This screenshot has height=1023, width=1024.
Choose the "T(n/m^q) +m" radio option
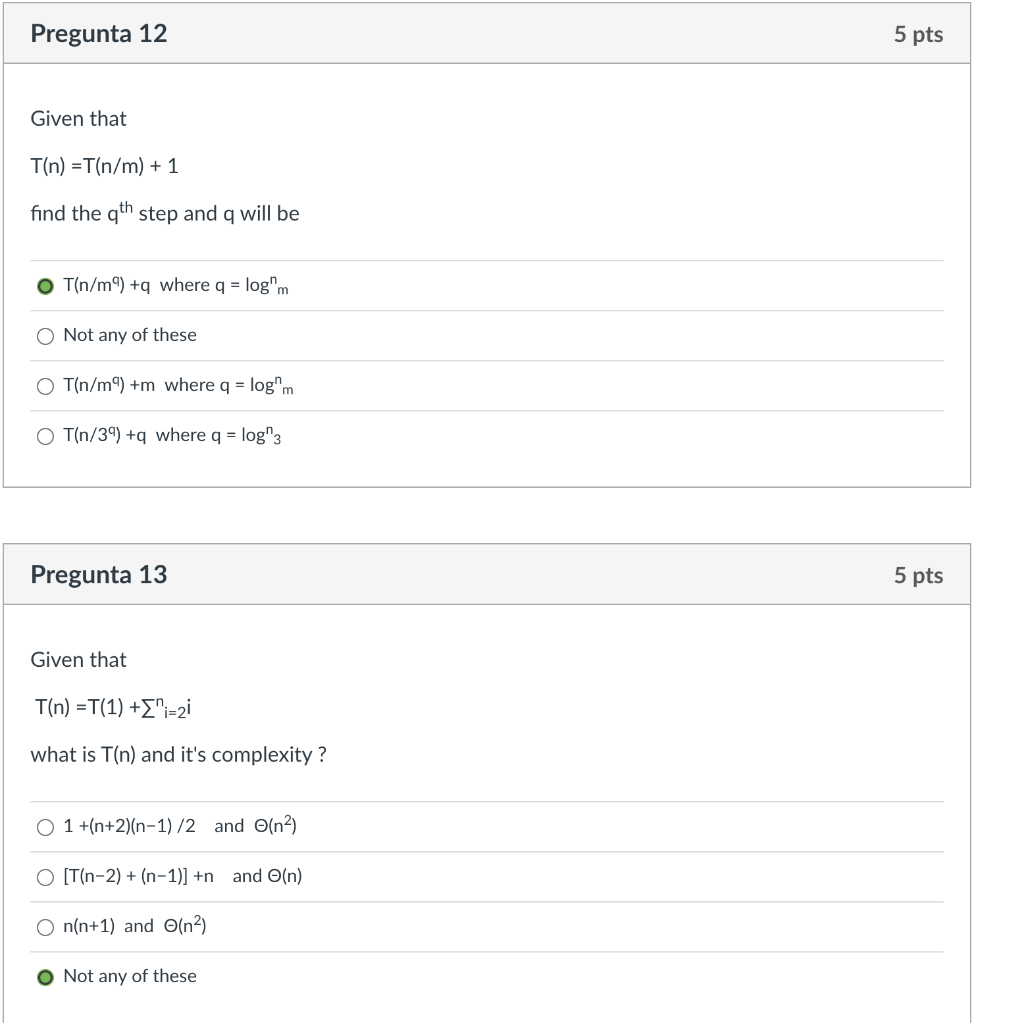45,386
